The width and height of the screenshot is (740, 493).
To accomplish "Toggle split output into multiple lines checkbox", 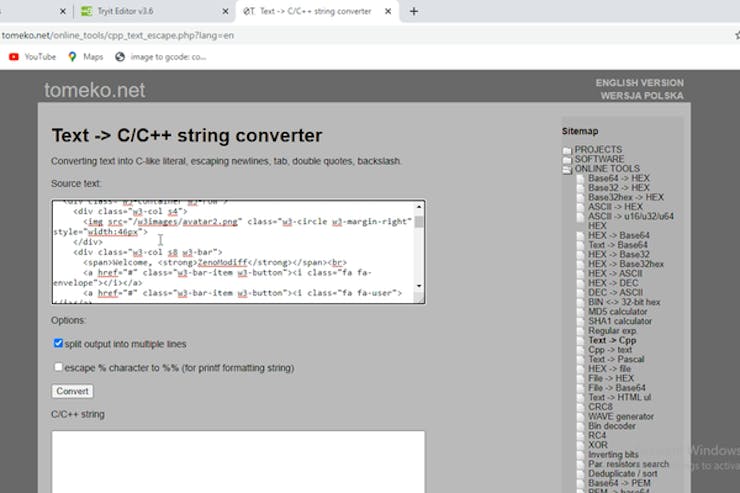I will 58,343.
